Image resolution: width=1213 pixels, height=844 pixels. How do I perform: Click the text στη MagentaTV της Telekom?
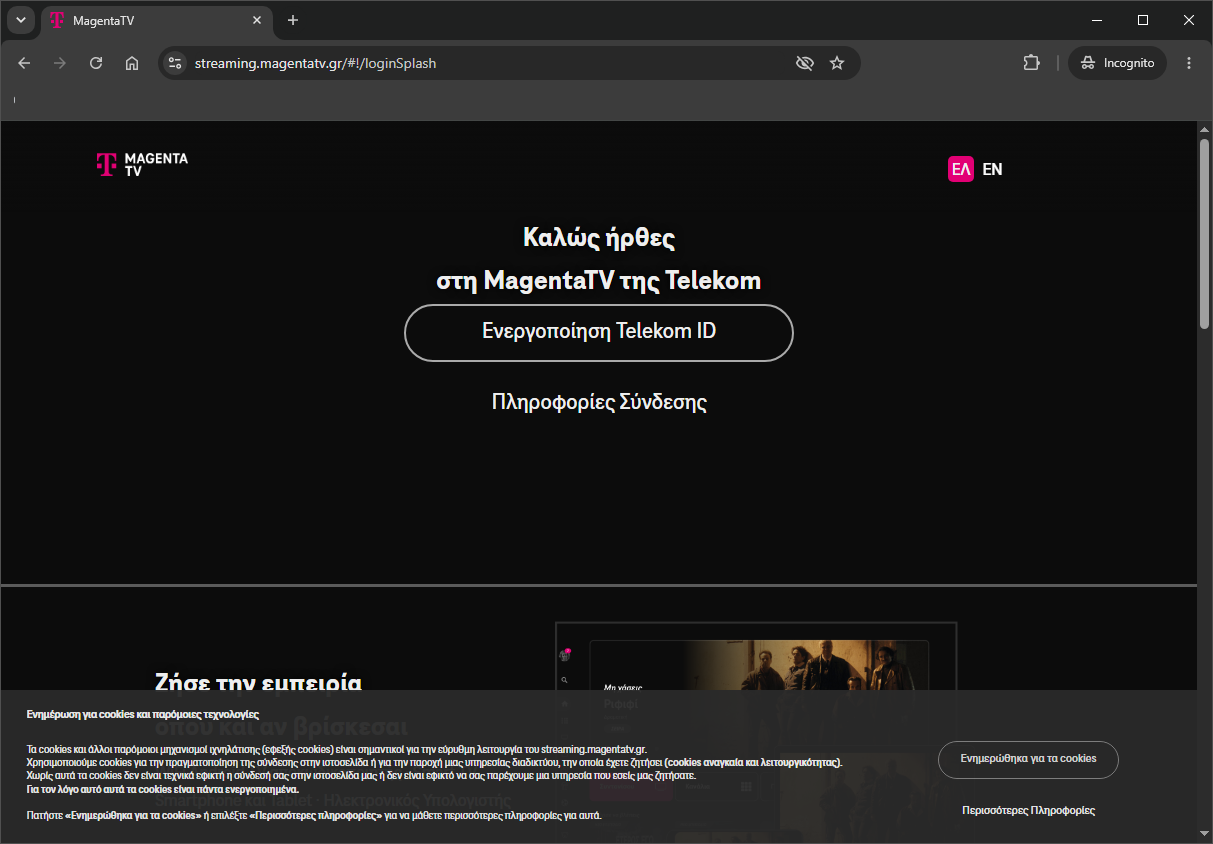click(599, 280)
